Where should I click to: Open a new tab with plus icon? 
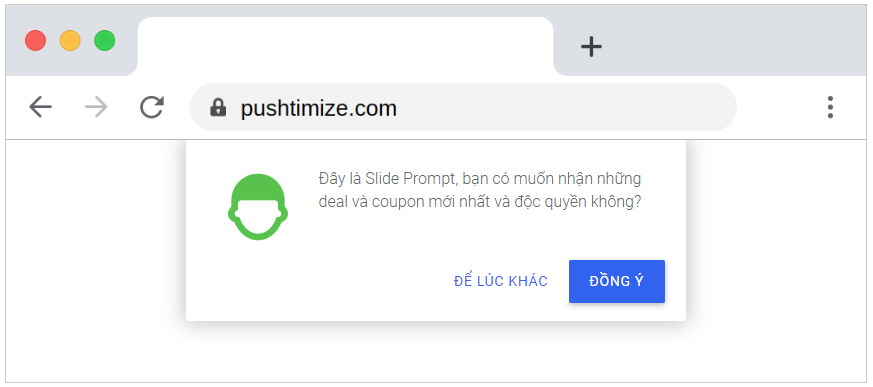pyautogui.click(x=591, y=46)
